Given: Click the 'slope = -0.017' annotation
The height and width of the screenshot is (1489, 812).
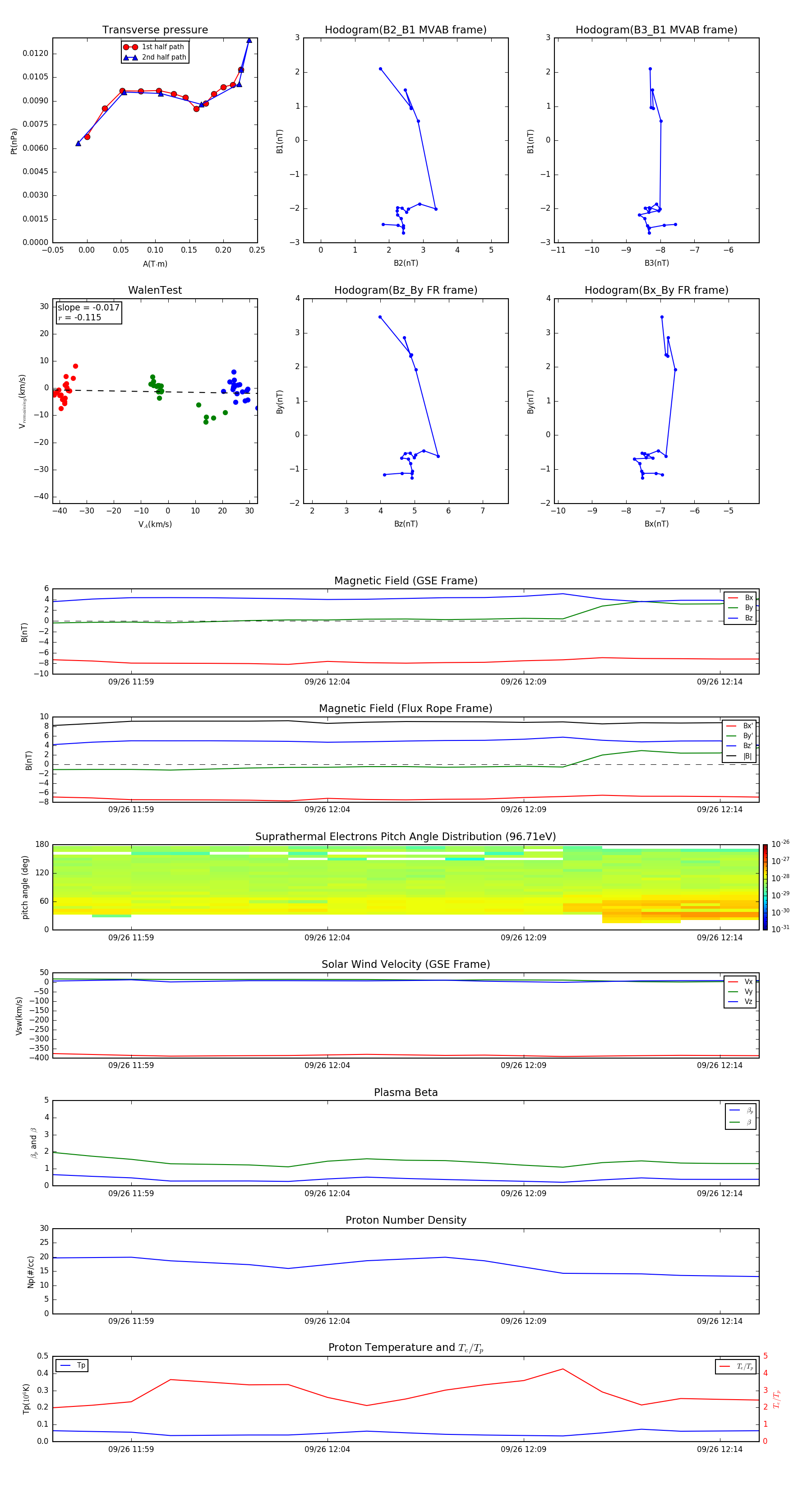Looking at the screenshot, I should pyautogui.click(x=88, y=308).
